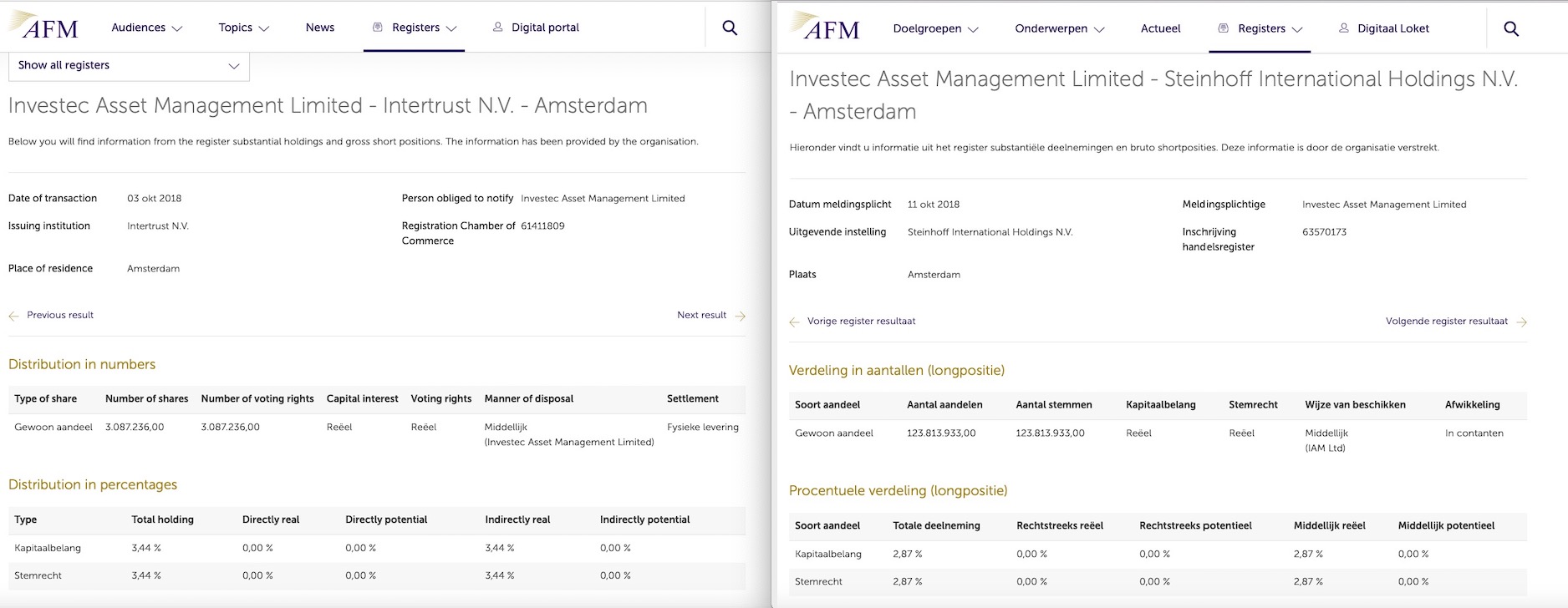
Task: Click the AFM logo in the English page
Action: pos(44,27)
